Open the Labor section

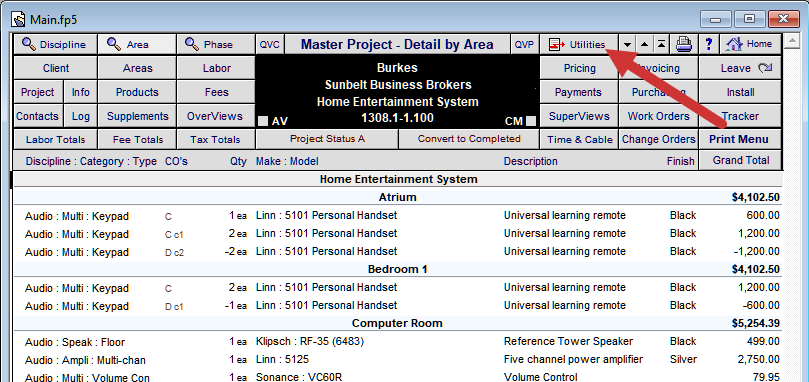pyautogui.click(x=216, y=68)
